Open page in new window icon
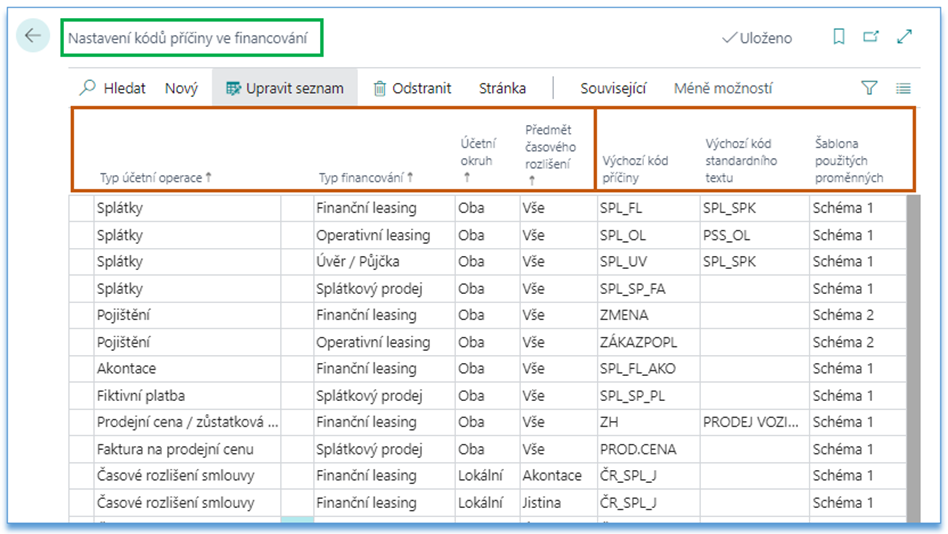Screen dimensions: 948x534 871,37
